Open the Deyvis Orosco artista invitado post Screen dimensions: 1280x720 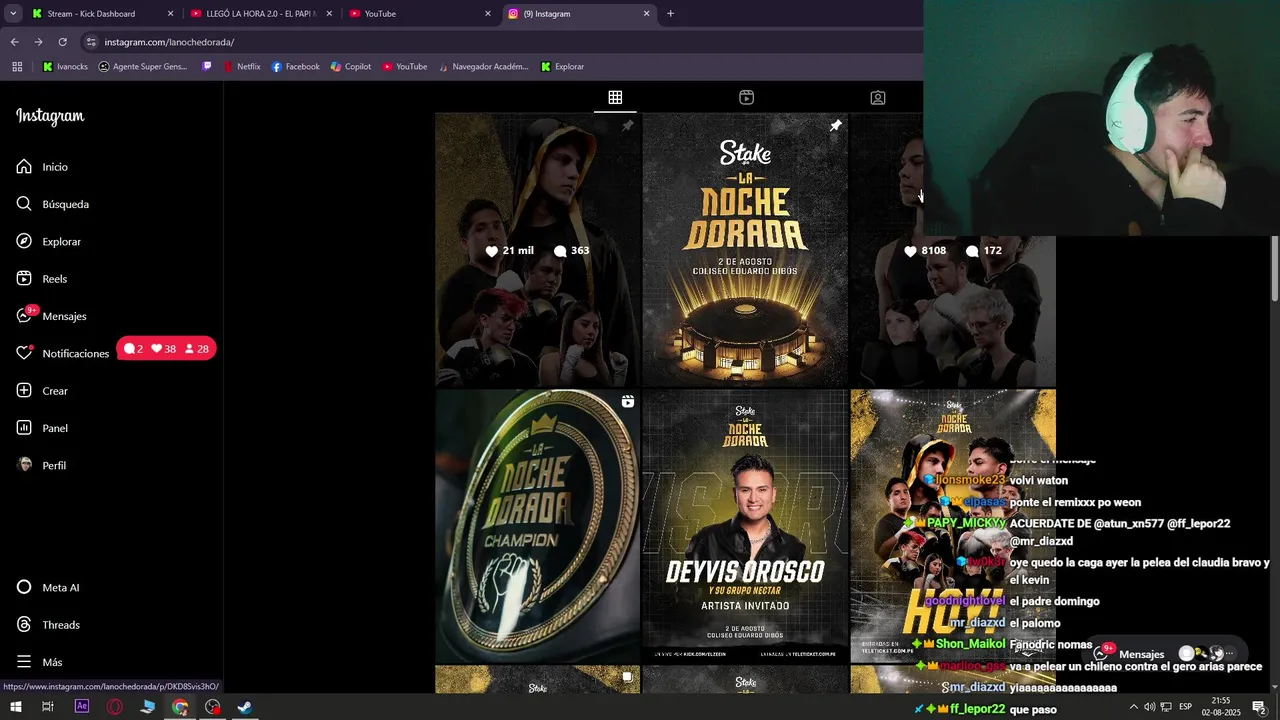pos(745,527)
